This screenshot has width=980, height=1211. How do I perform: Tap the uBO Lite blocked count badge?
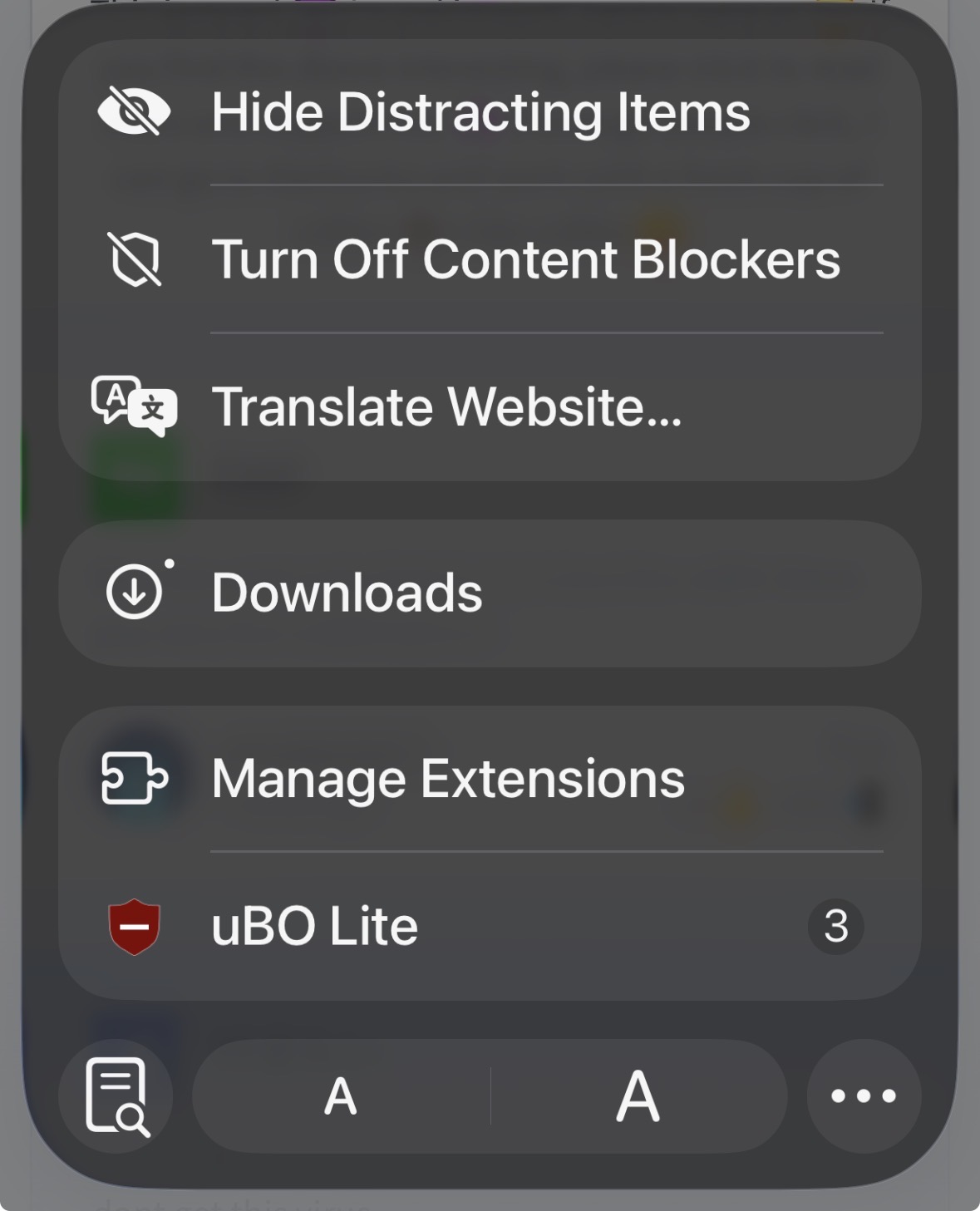(x=835, y=926)
